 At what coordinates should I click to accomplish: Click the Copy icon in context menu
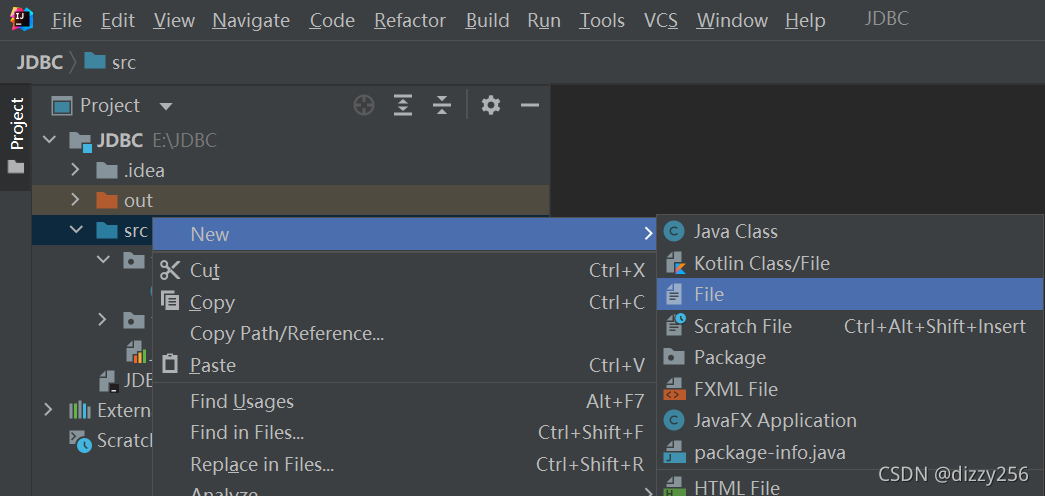click(x=171, y=301)
